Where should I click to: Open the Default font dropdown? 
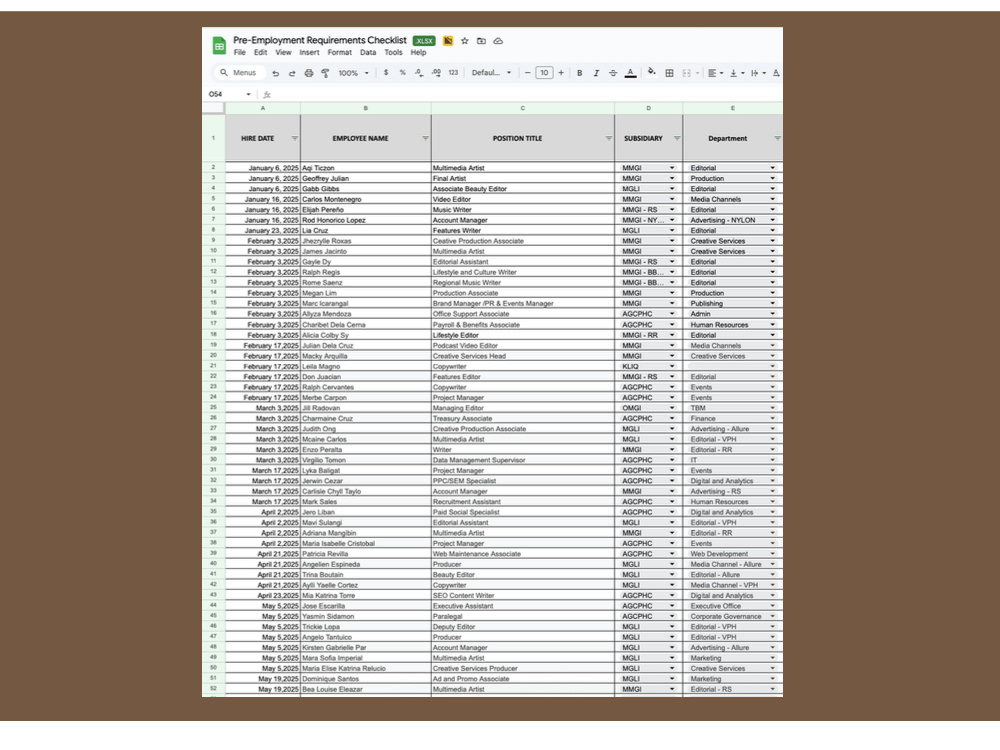(x=491, y=73)
